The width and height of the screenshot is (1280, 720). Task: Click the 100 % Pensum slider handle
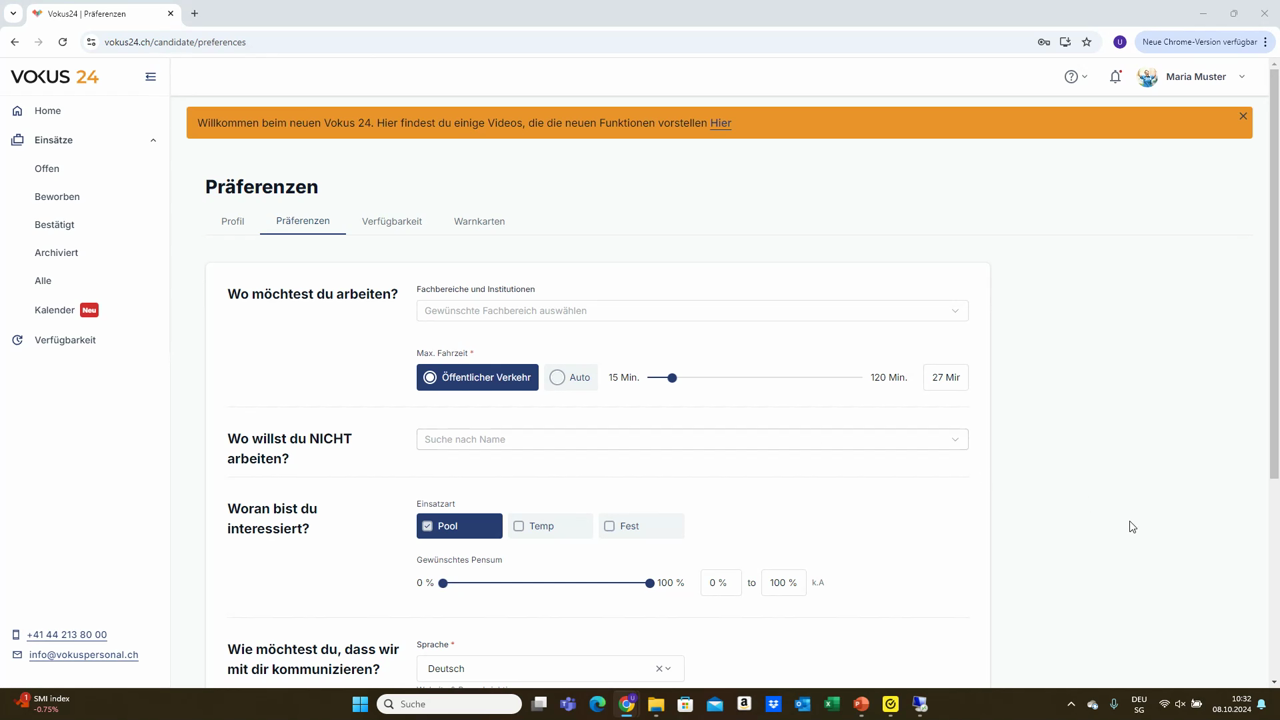(x=650, y=583)
